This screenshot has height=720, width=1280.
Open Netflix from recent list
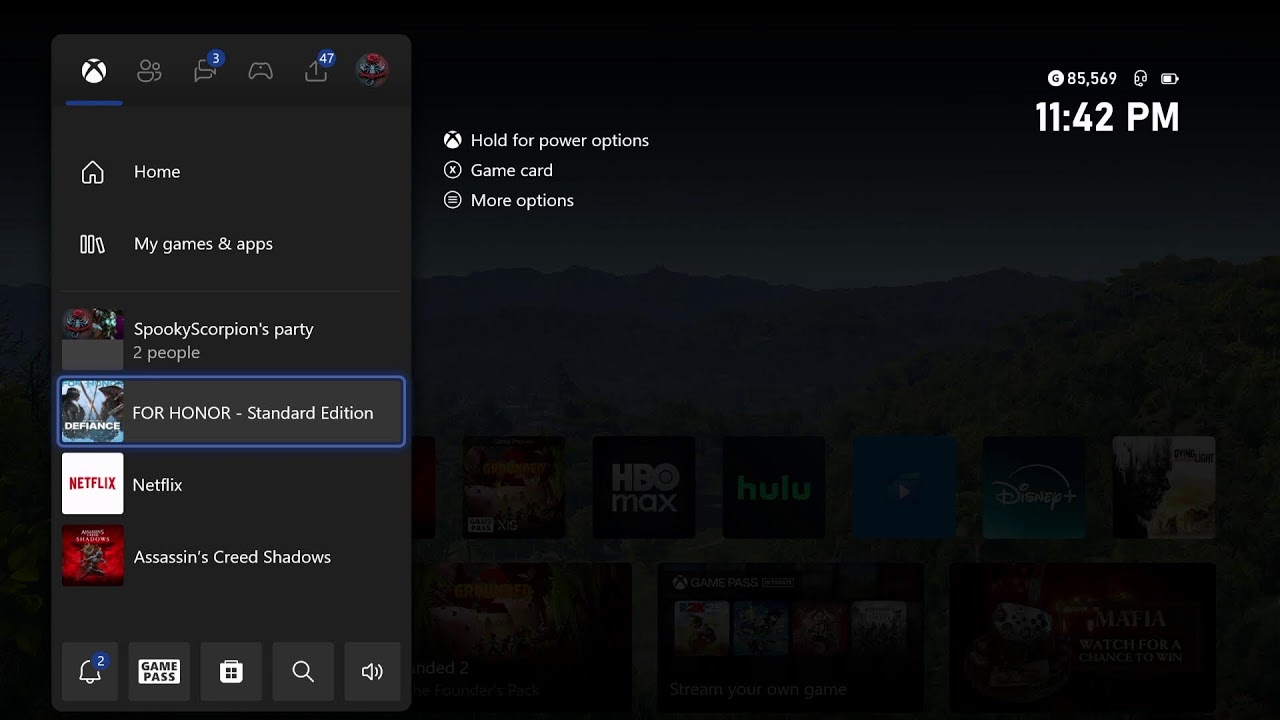click(x=231, y=484)
